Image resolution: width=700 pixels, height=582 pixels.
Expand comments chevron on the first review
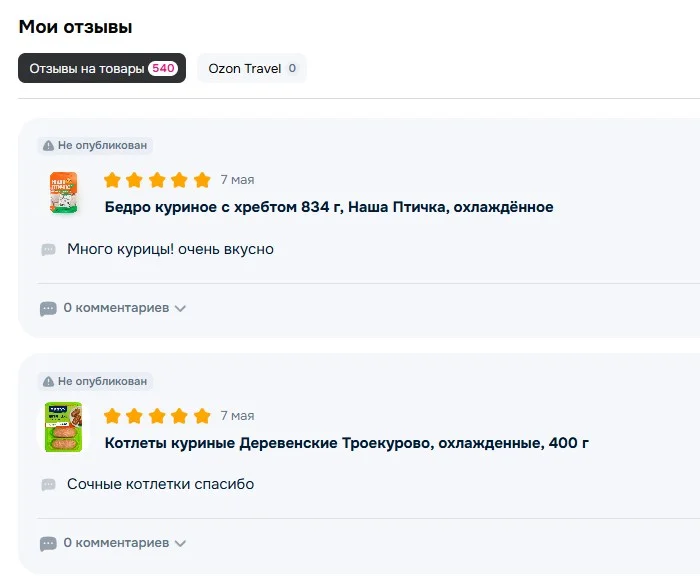pos(180,308)
